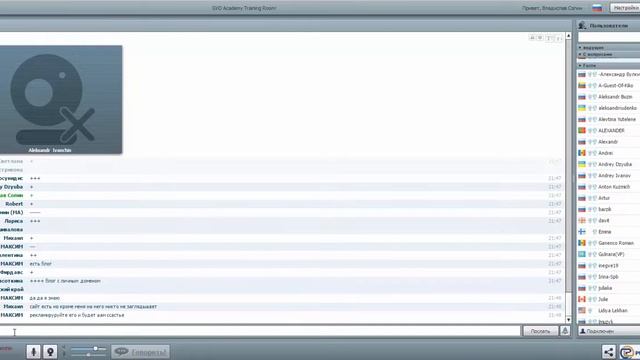Viewport: 640px width, 360px height.
Task: Click the chat scrollbar up arrow
Action: pyautogui.click(x=568, y=36)
